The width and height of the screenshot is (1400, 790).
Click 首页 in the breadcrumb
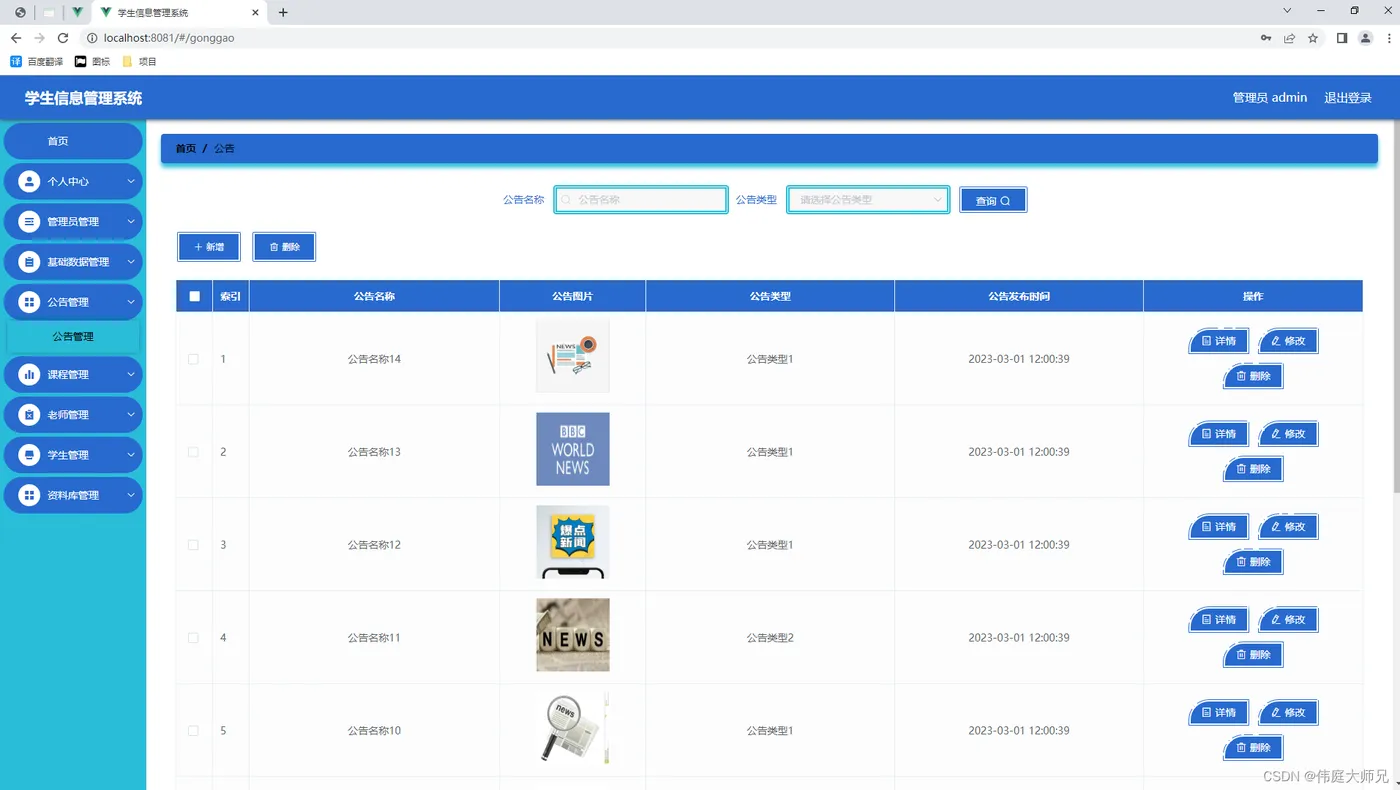pyautogui.click(x=186, y=149)
